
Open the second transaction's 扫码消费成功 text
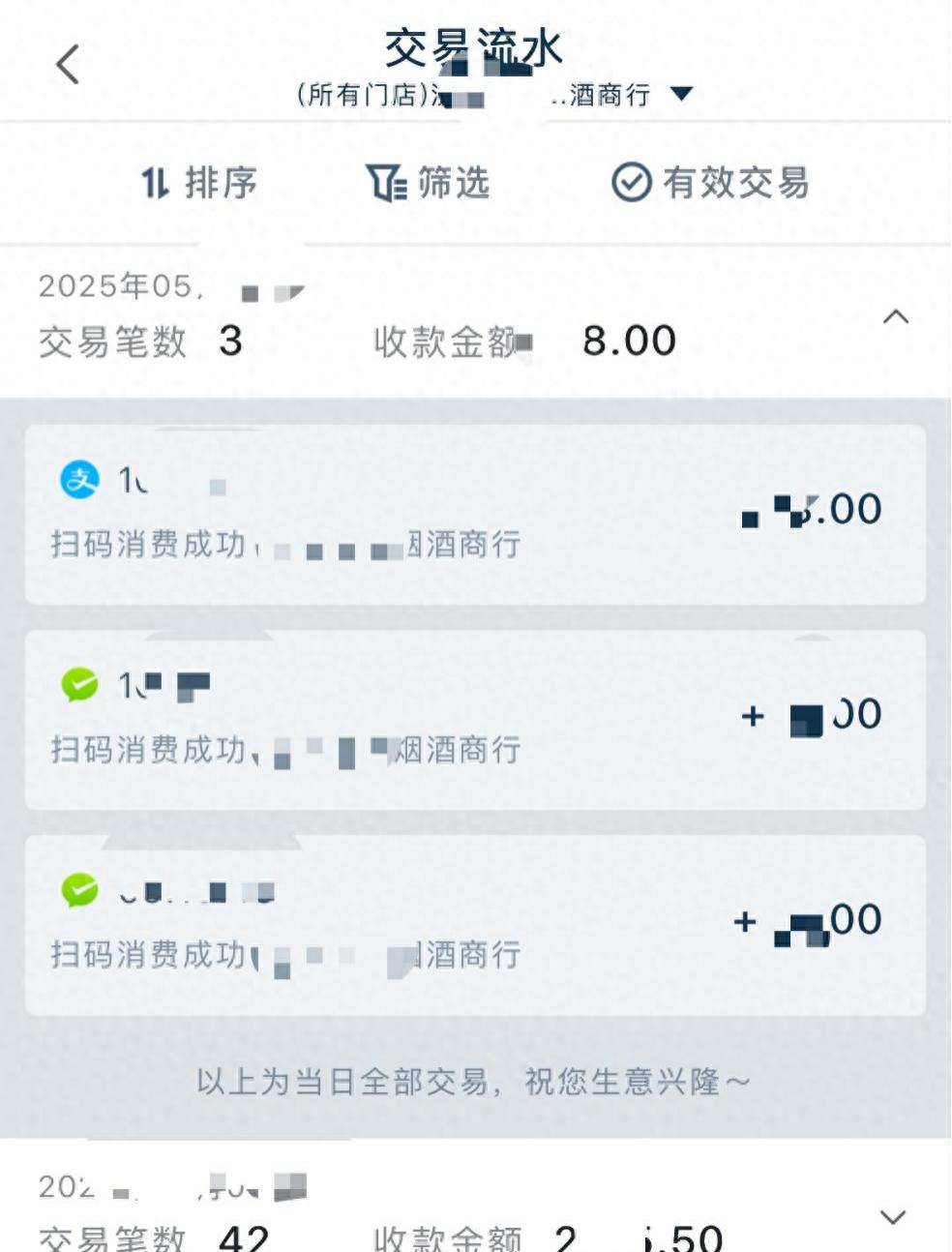pos(148,750)
